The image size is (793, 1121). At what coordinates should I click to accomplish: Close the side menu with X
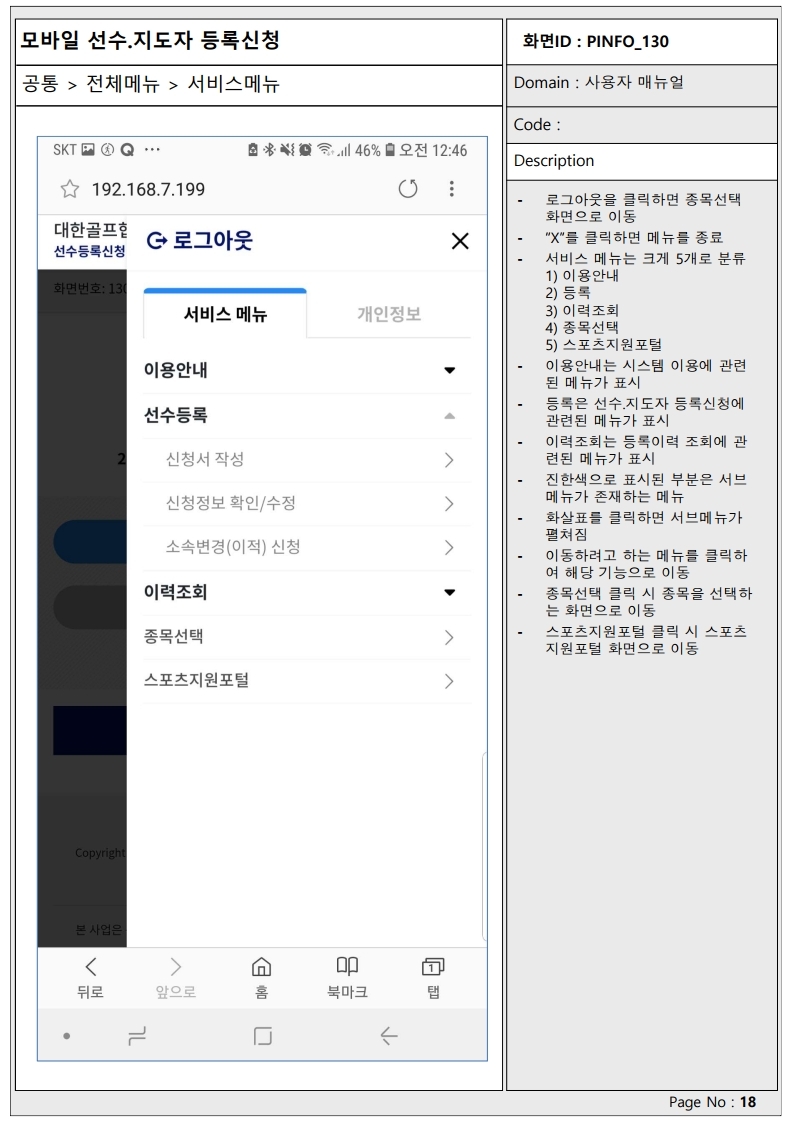coord(460,241)
